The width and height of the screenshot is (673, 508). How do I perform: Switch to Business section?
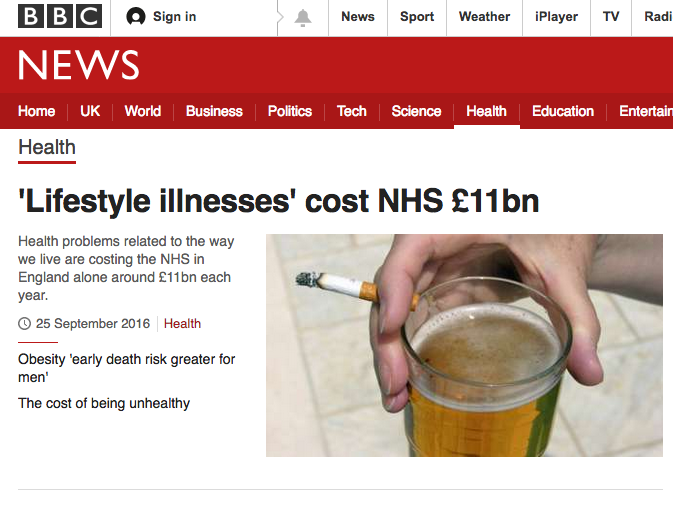tap(214, 111)
